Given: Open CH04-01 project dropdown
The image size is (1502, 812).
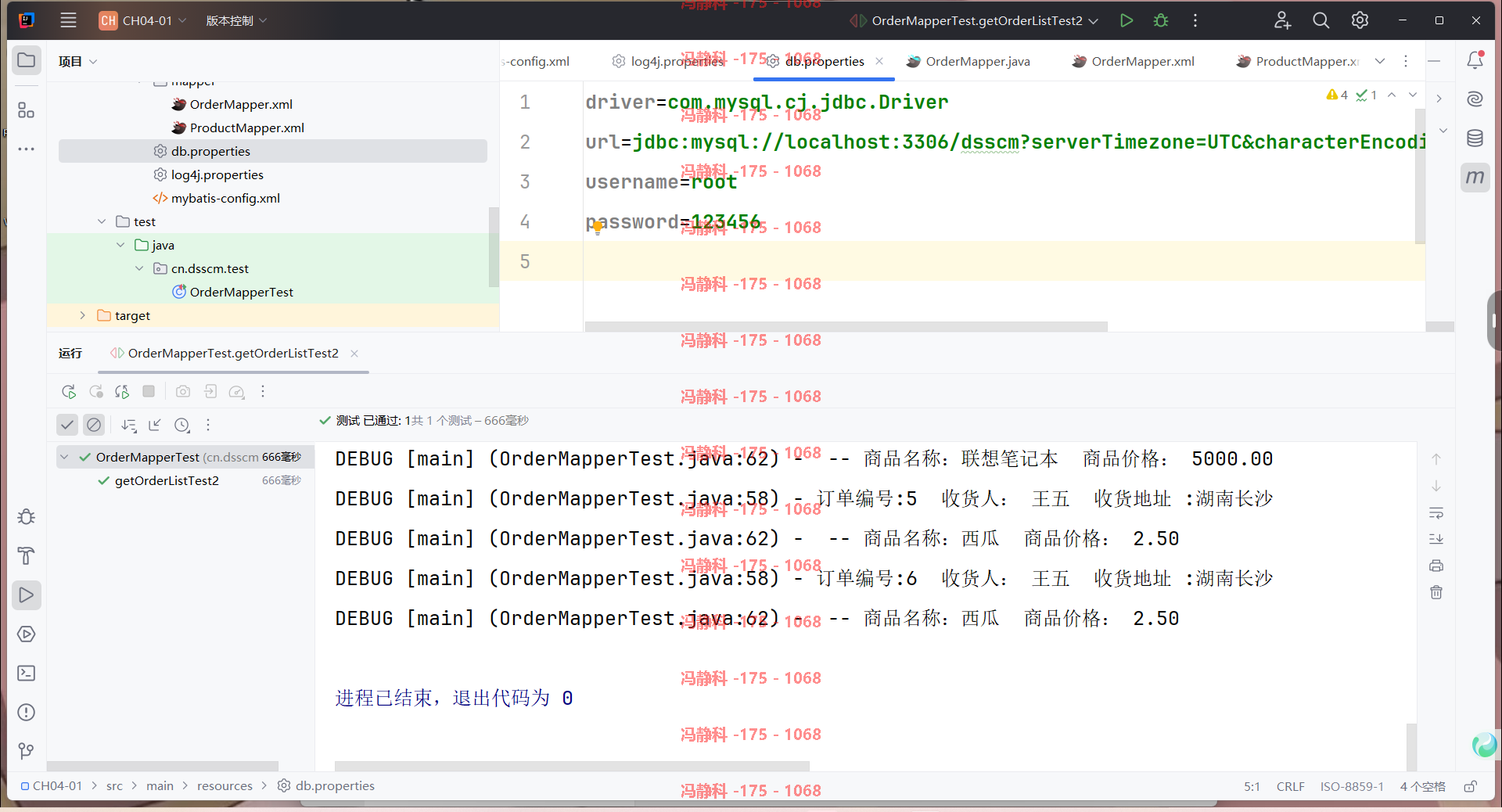Looking at the screenshot, I should [x=143, y=20].
